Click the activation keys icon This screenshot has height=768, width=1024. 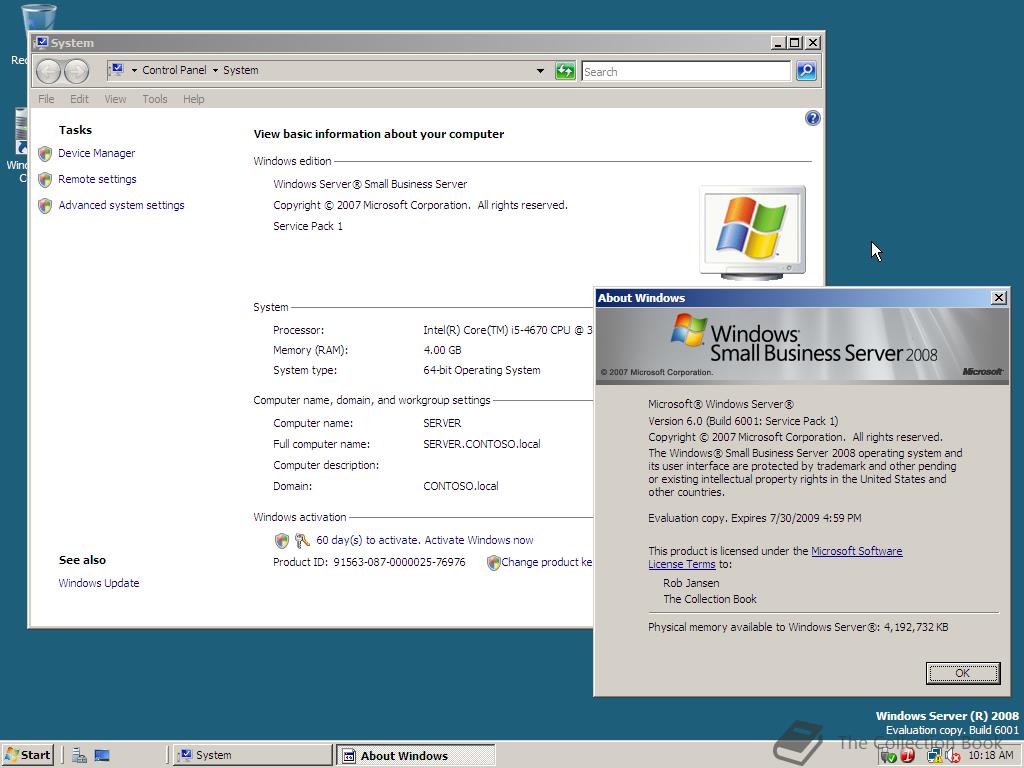click(x=302, y=541)
